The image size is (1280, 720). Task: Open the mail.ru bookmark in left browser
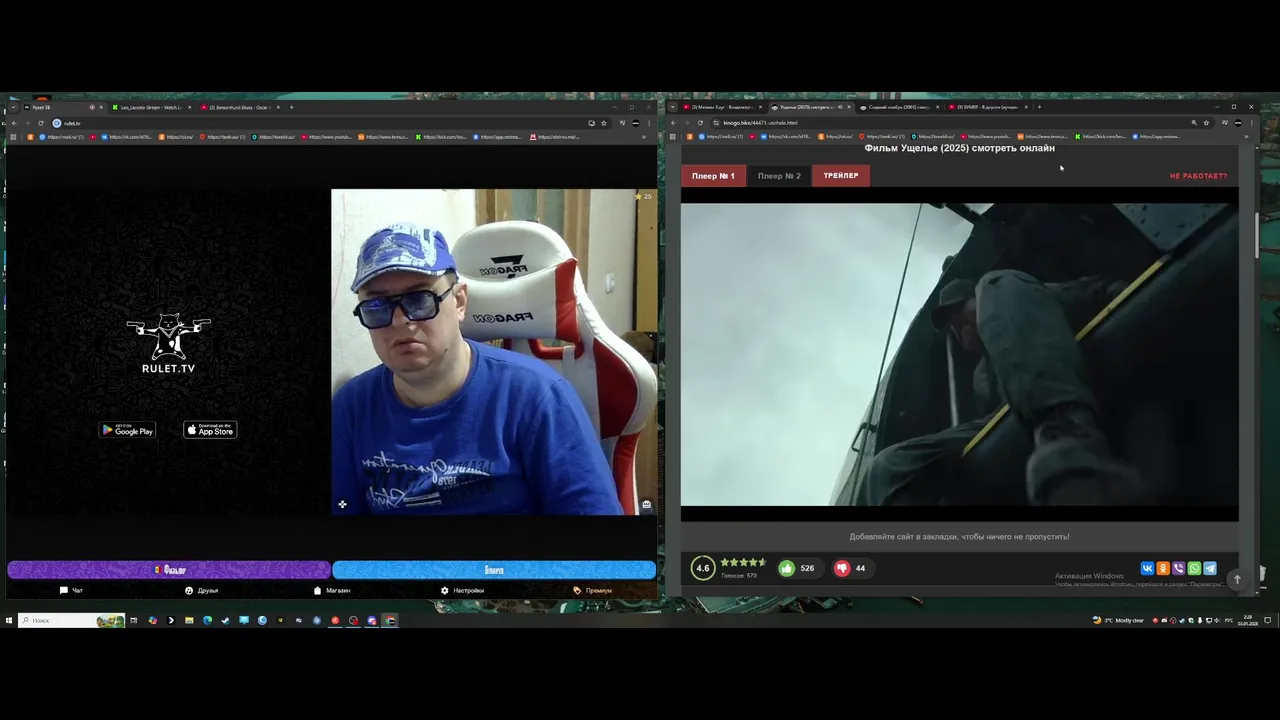pyautogui.click(x=61, y=137)
